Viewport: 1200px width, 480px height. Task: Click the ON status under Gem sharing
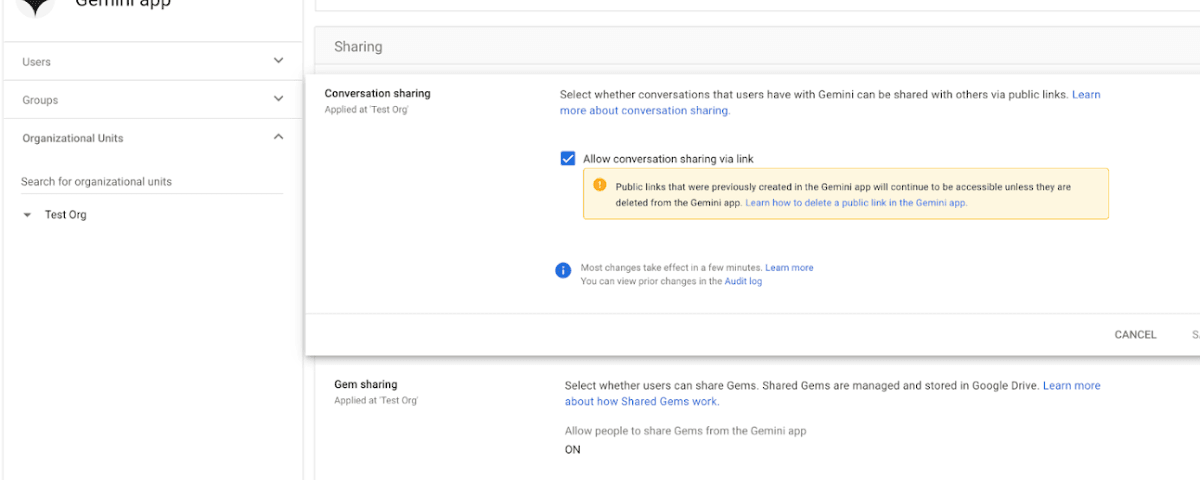(572, 449)
